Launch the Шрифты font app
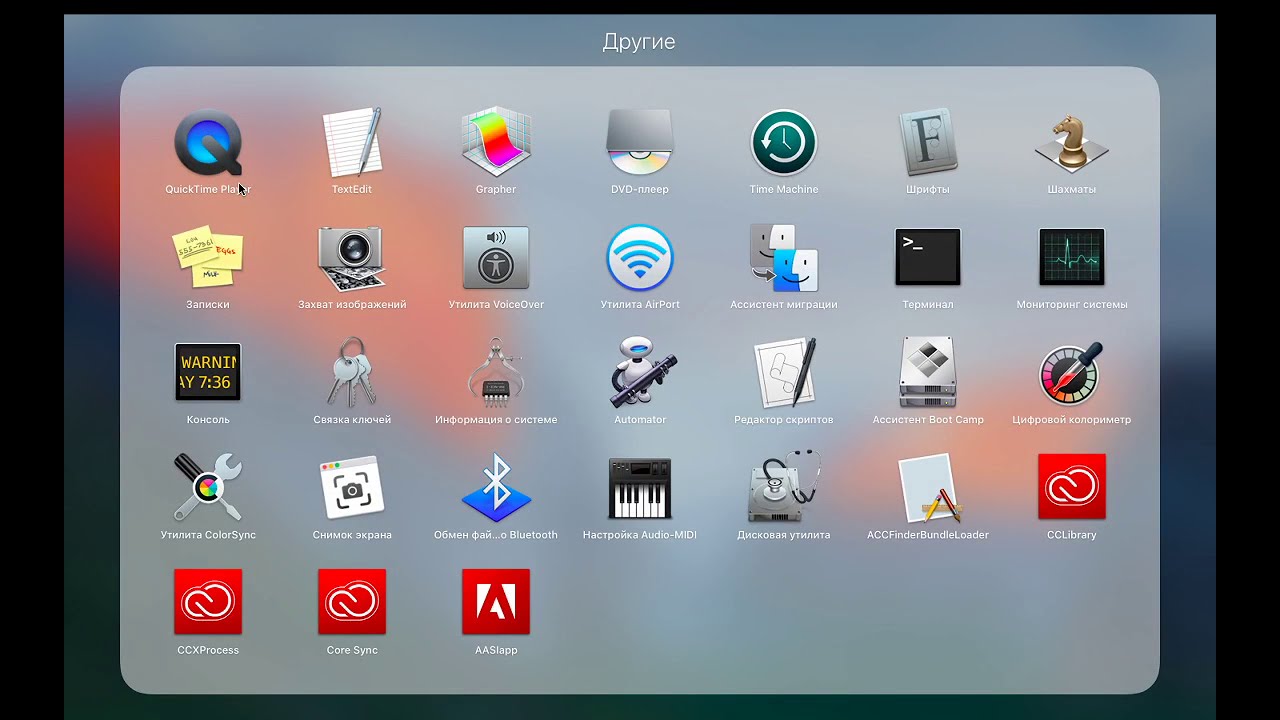Image resolution: width=1280 pixels, height=720 pixels. [928, 143]
